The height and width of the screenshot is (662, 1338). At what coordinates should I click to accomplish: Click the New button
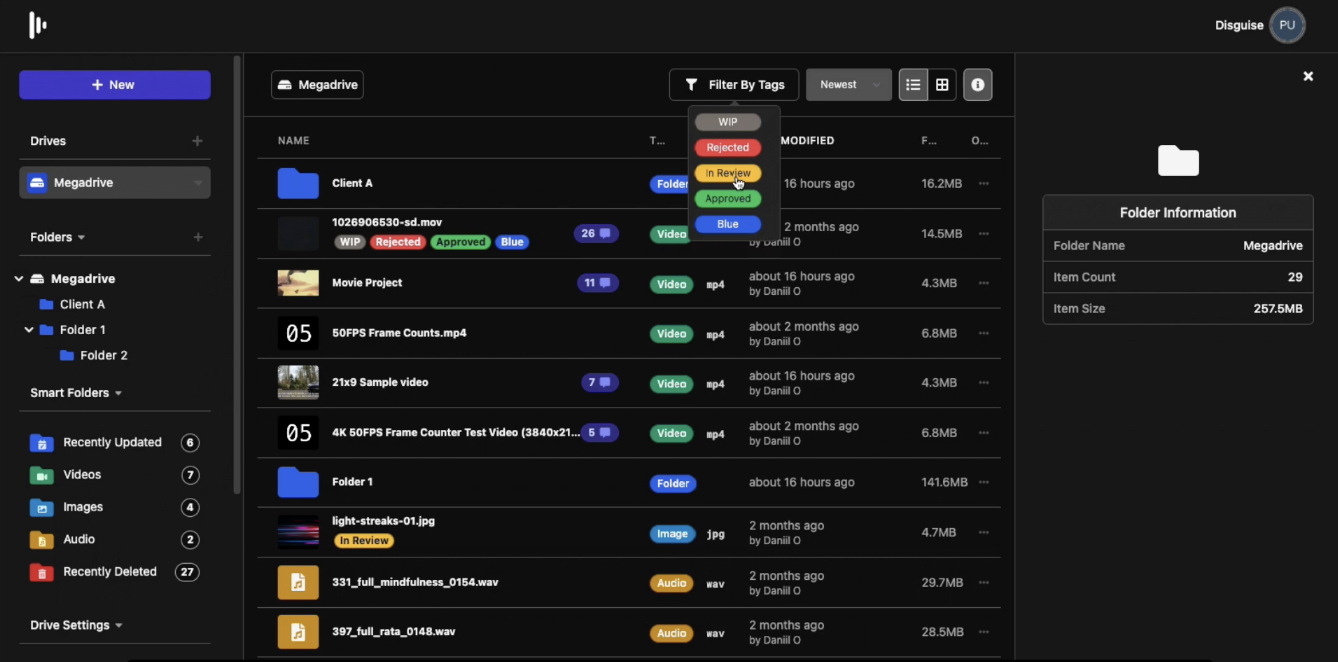[x=115, y=85]
